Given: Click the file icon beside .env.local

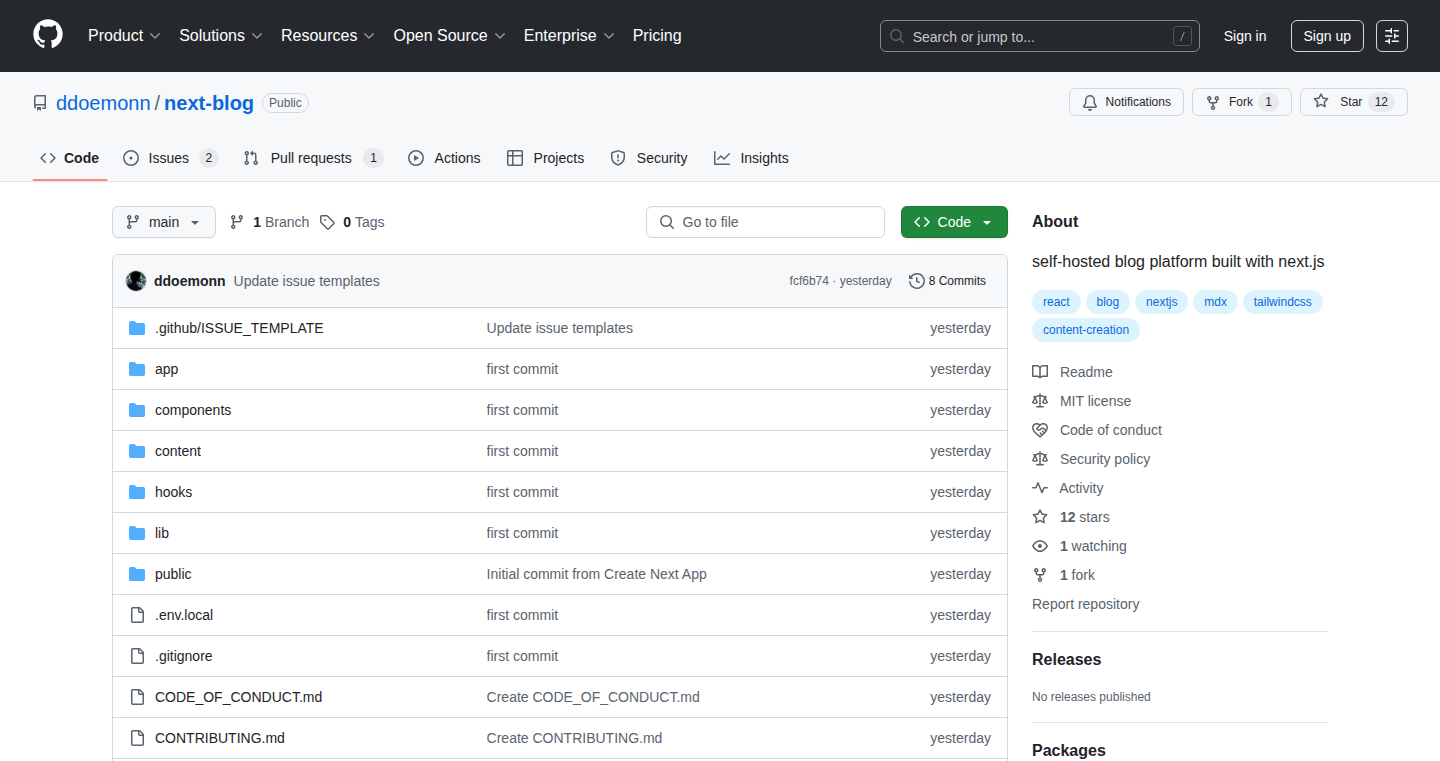Looking at the screenshot, I should point(137,615).
